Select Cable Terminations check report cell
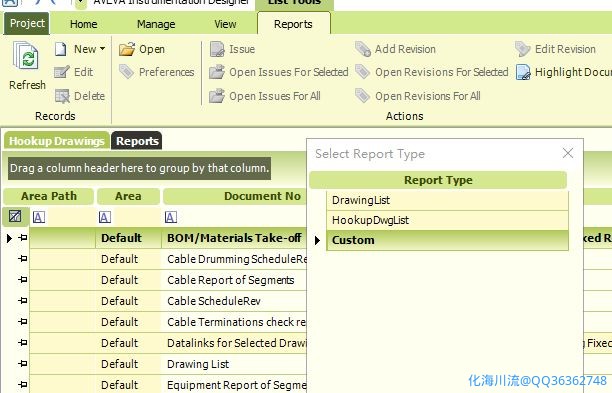The image size is (612, 393). [234, 322]
